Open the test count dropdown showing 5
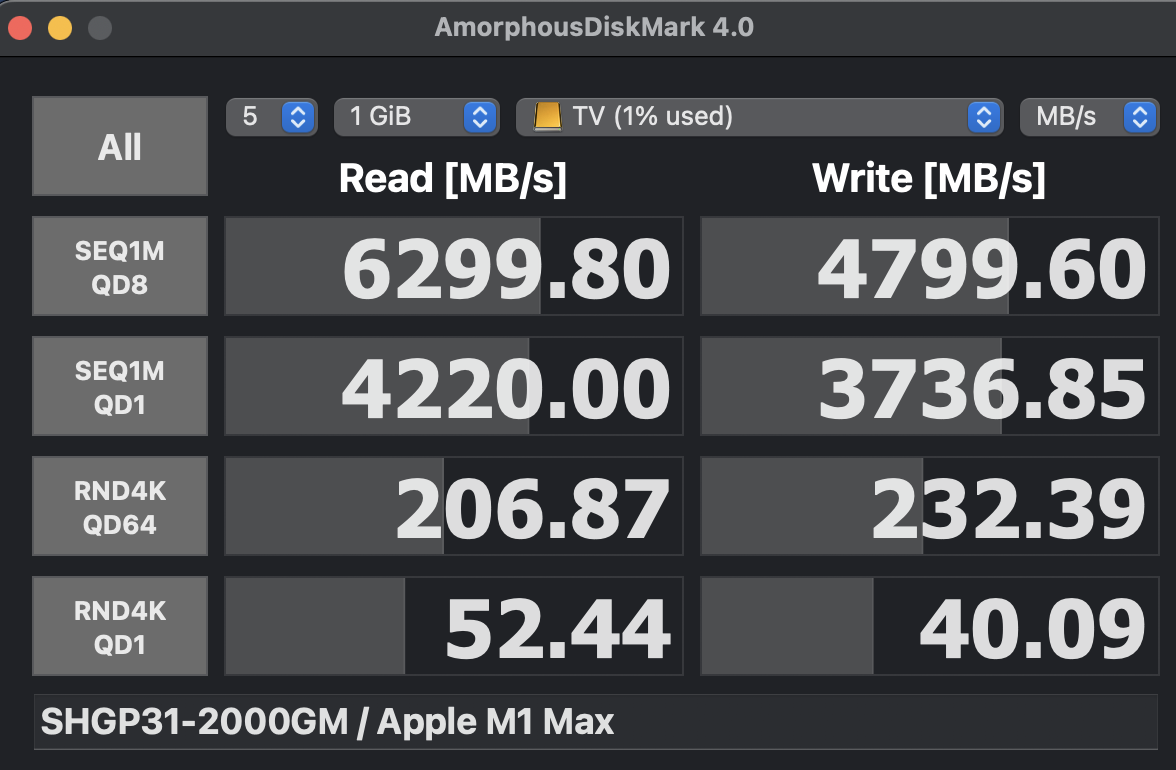Viewport: 1176px width, 770px height. [272, 117]
